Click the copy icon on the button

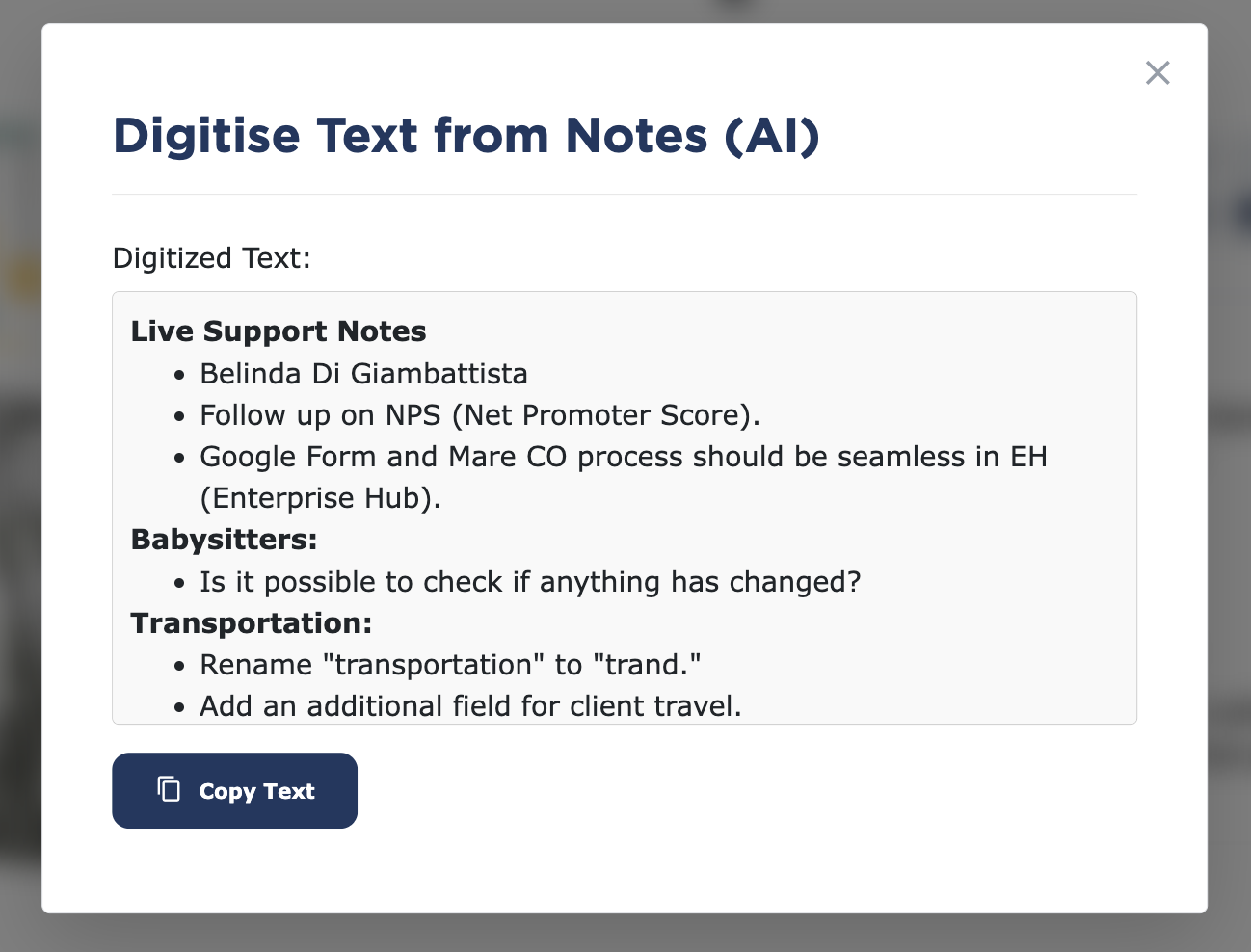tap(169, 789)
